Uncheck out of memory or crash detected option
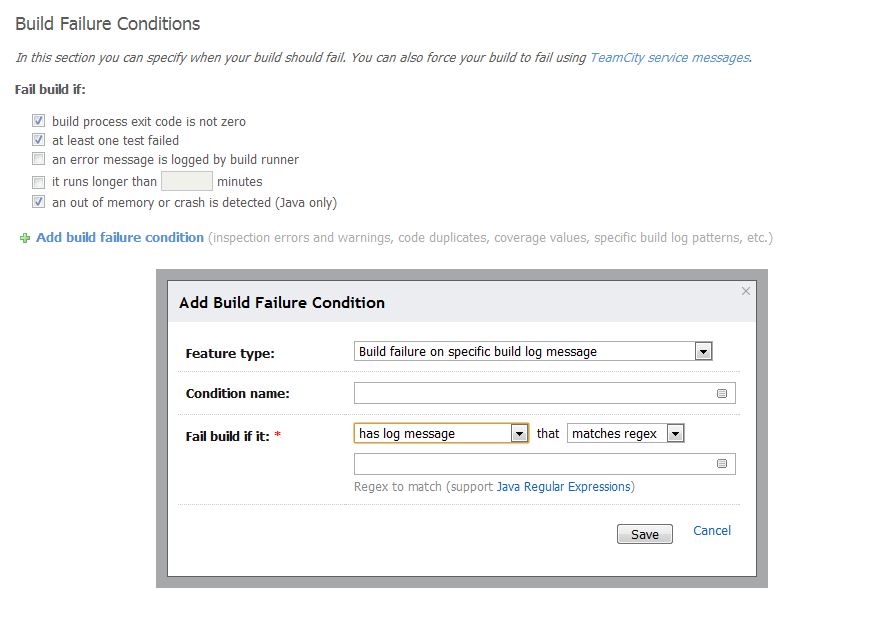Viewport: 869px width, 632px height. point(38,202)
